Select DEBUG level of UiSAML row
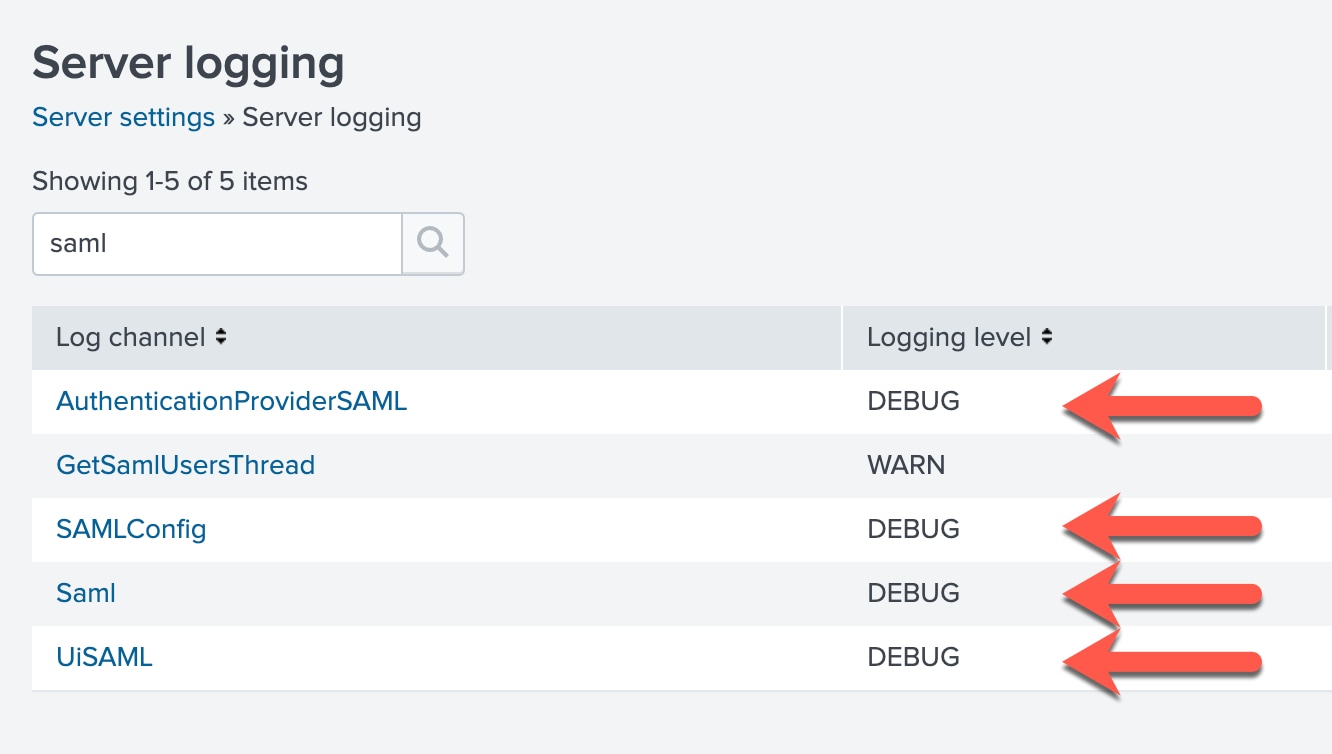Image resolution: width=1332 pixels, height=754 pixels. 914,657
